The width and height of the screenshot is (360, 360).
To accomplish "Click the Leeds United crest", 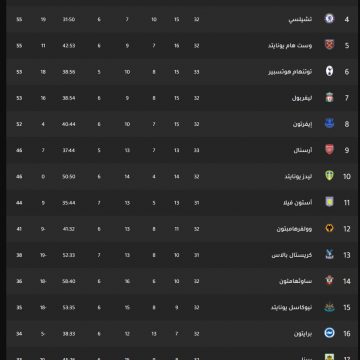I will pos(329,176).
